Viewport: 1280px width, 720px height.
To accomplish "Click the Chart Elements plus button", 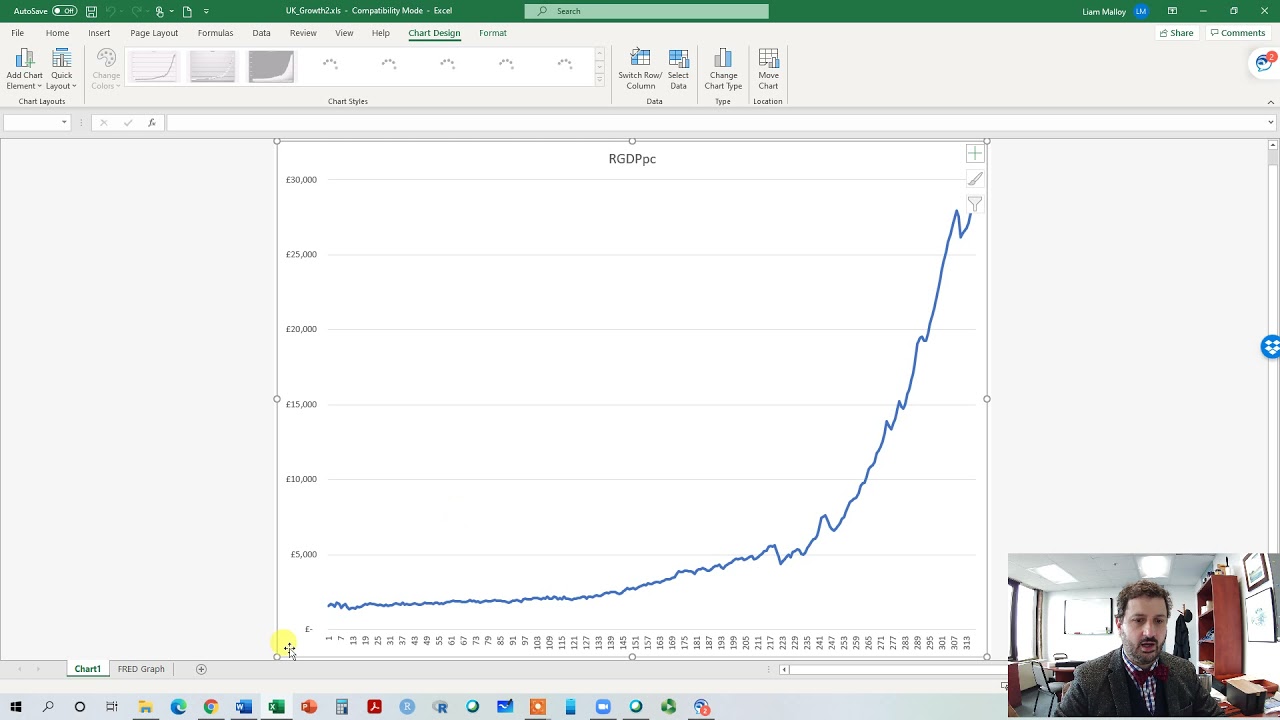I will coord(975,154).
